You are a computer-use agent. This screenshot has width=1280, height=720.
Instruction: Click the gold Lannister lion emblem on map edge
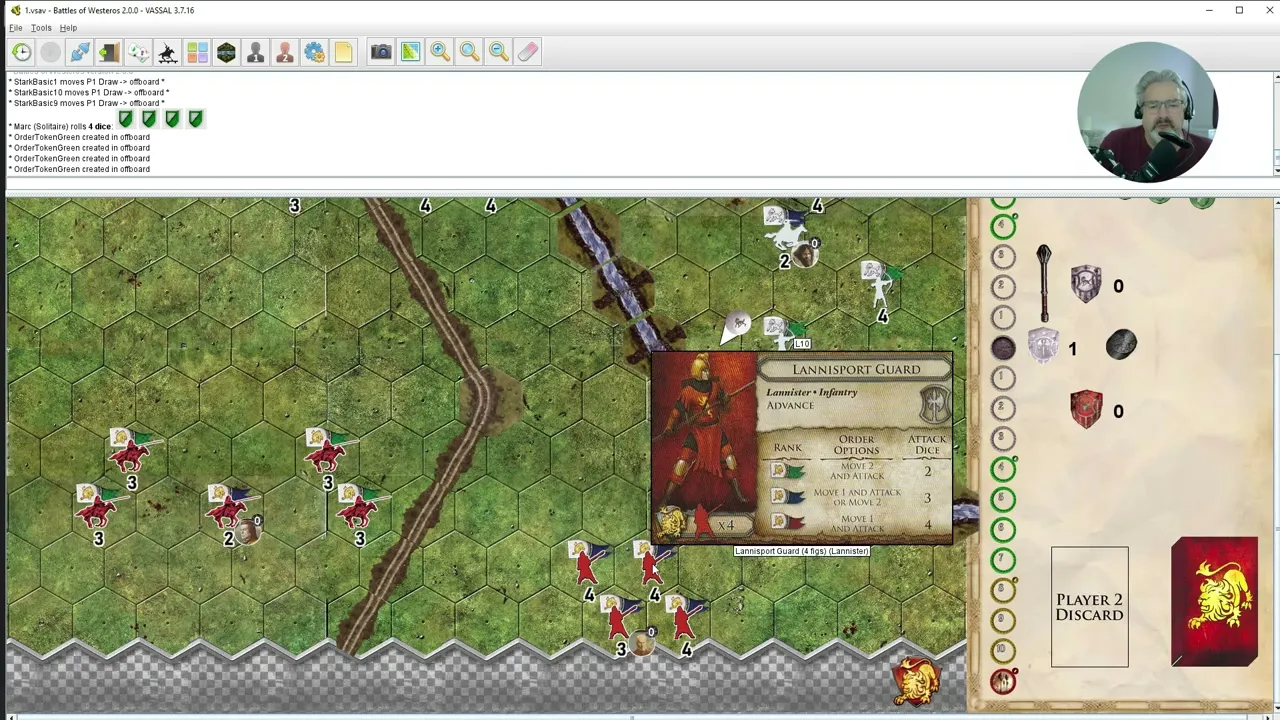pyautogui.click(x=917, y=681)
